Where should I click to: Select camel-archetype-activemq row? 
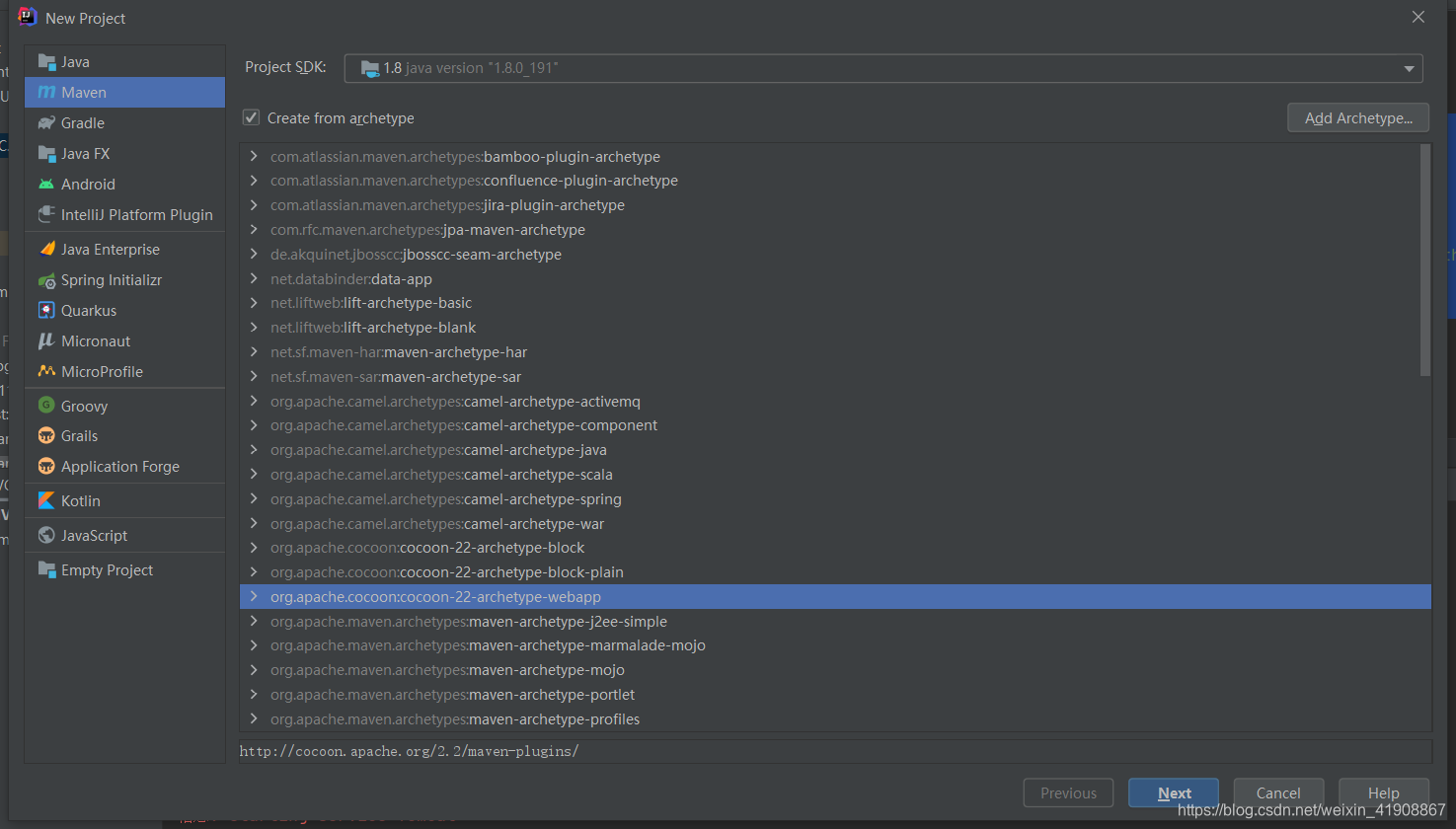tap(835, 402)
